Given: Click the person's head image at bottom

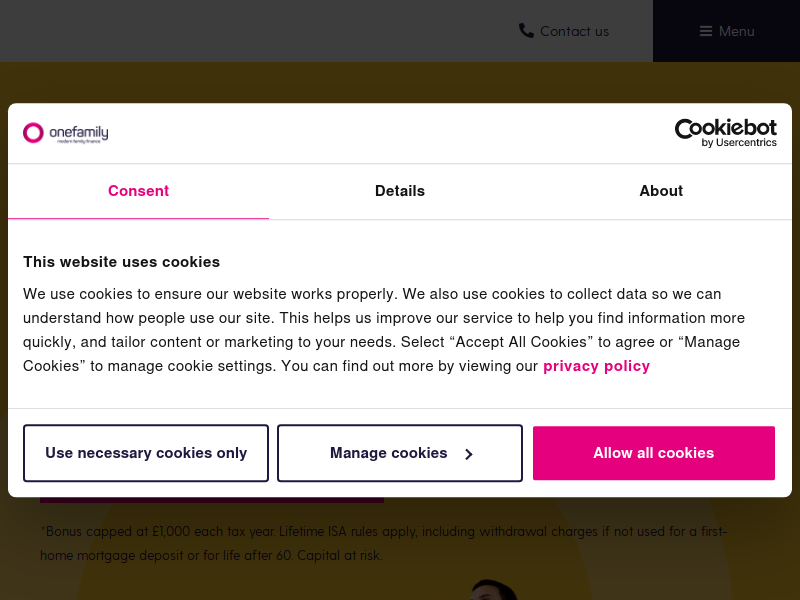Looking at the screenshot, I should point(493,589).
